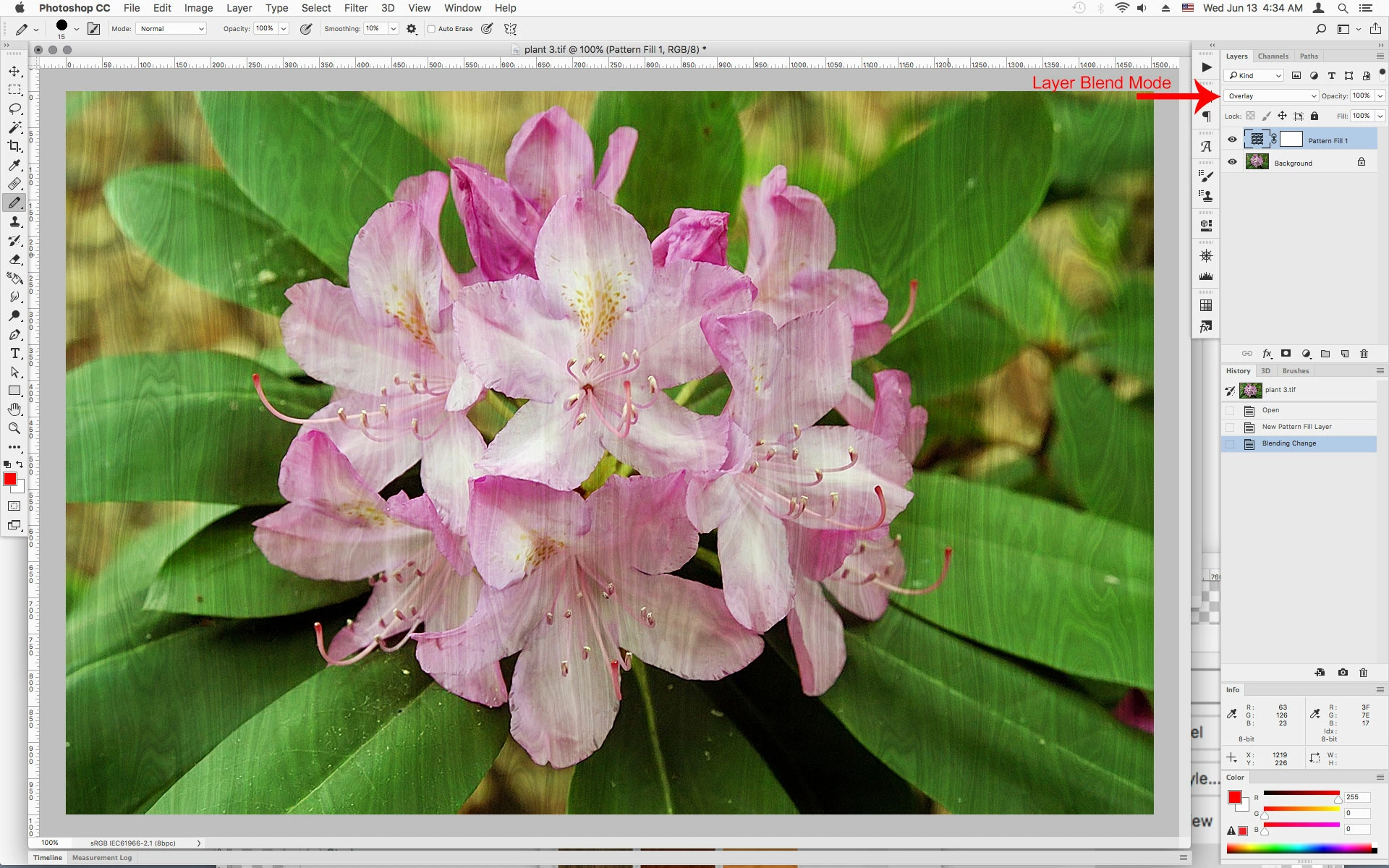Image resolution: width=1389 pixels, height=868 pixels.
Task: Enable the Auto Erase checkbox
Action: pyautogui.click(x=431, y=29)
